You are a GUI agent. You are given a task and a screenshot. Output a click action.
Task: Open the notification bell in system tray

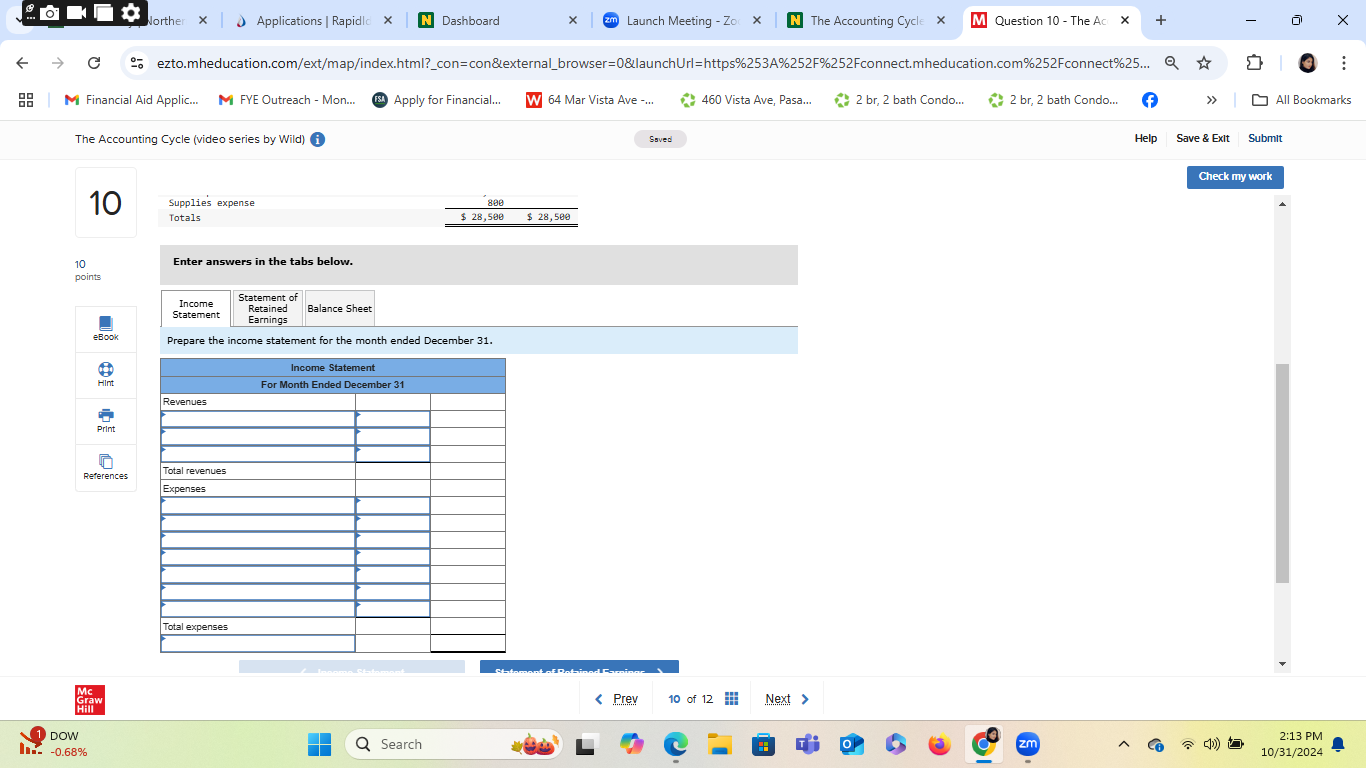[x=1338, y=744]
